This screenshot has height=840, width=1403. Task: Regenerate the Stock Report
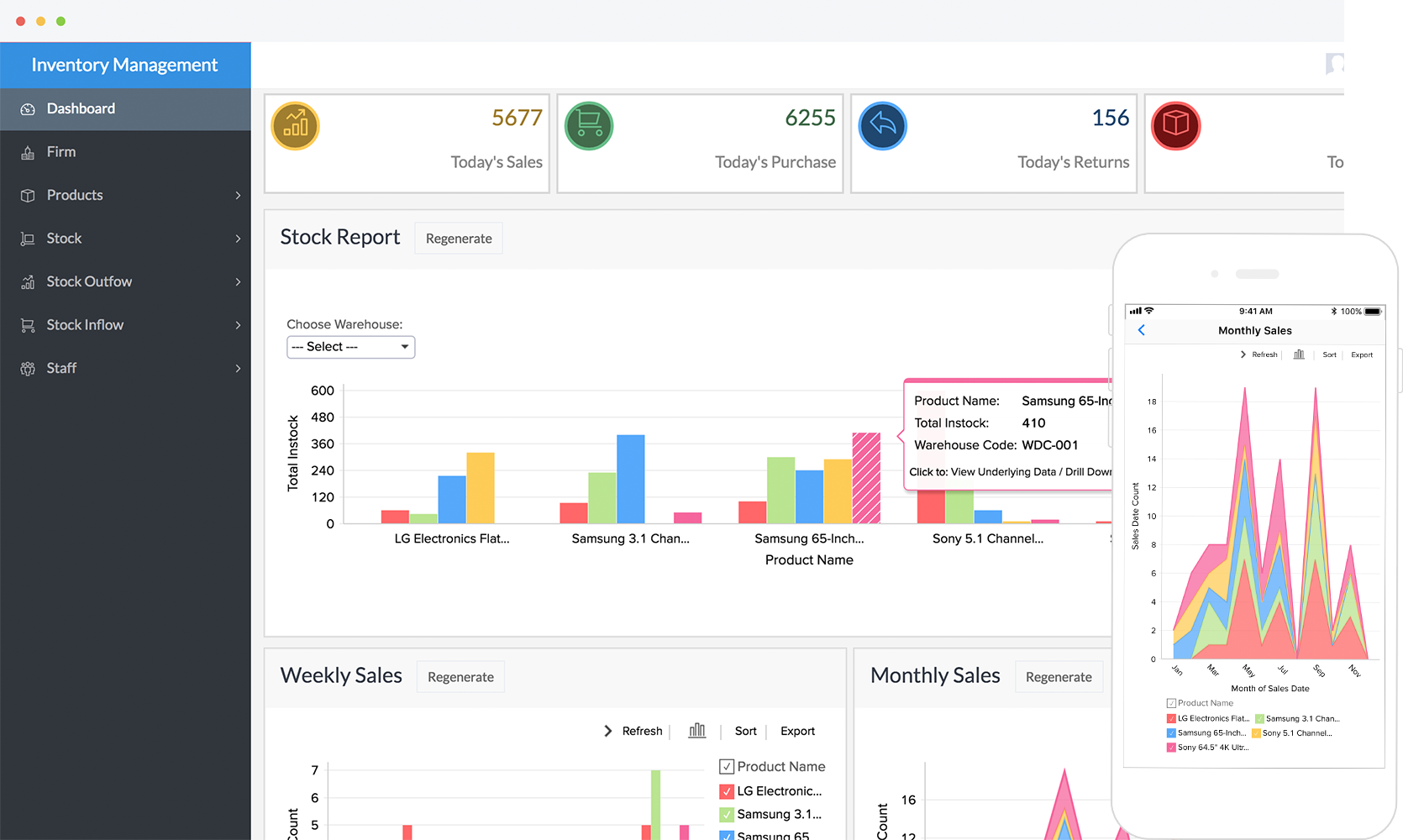point(458,239)
